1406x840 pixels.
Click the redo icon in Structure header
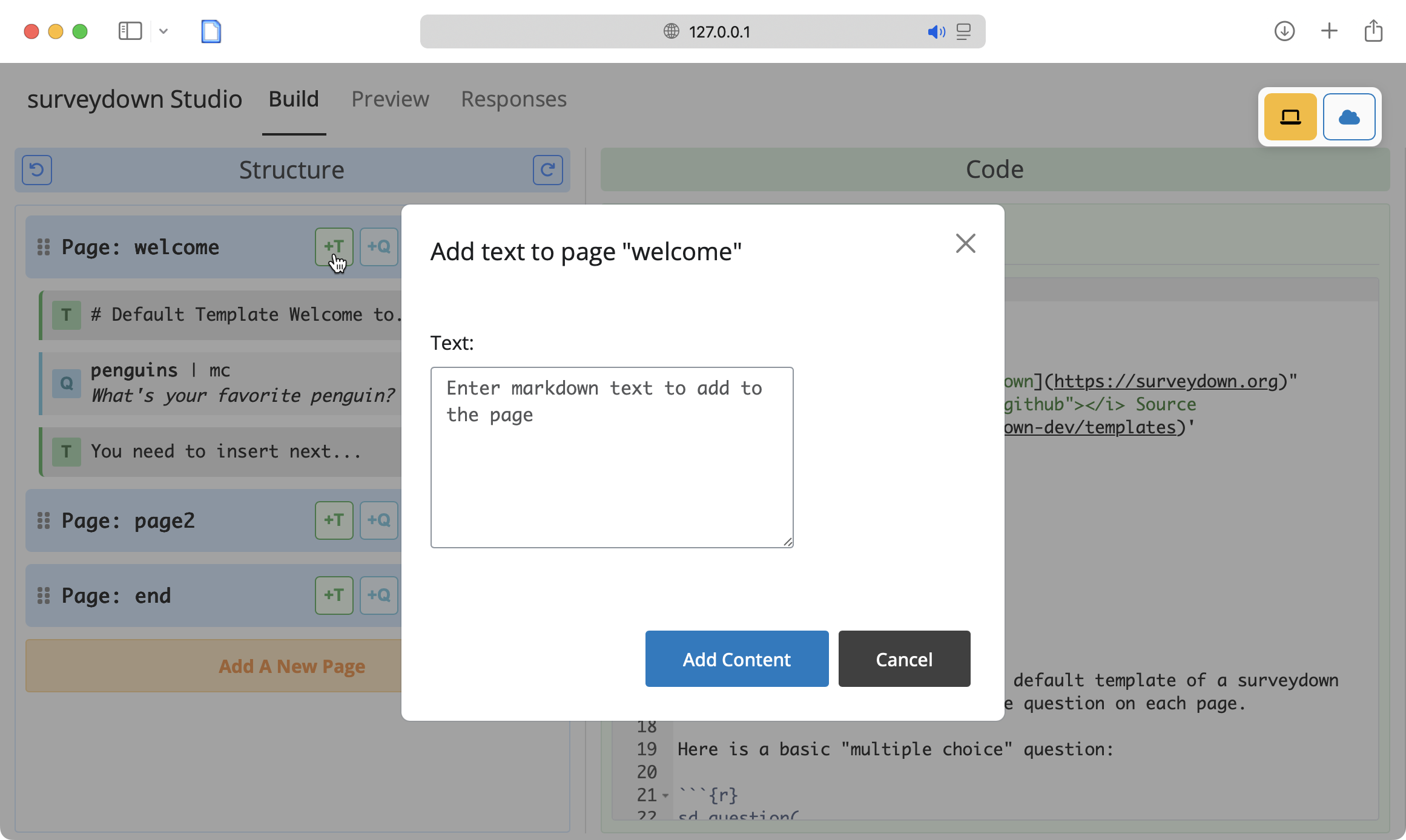(547, 170)
